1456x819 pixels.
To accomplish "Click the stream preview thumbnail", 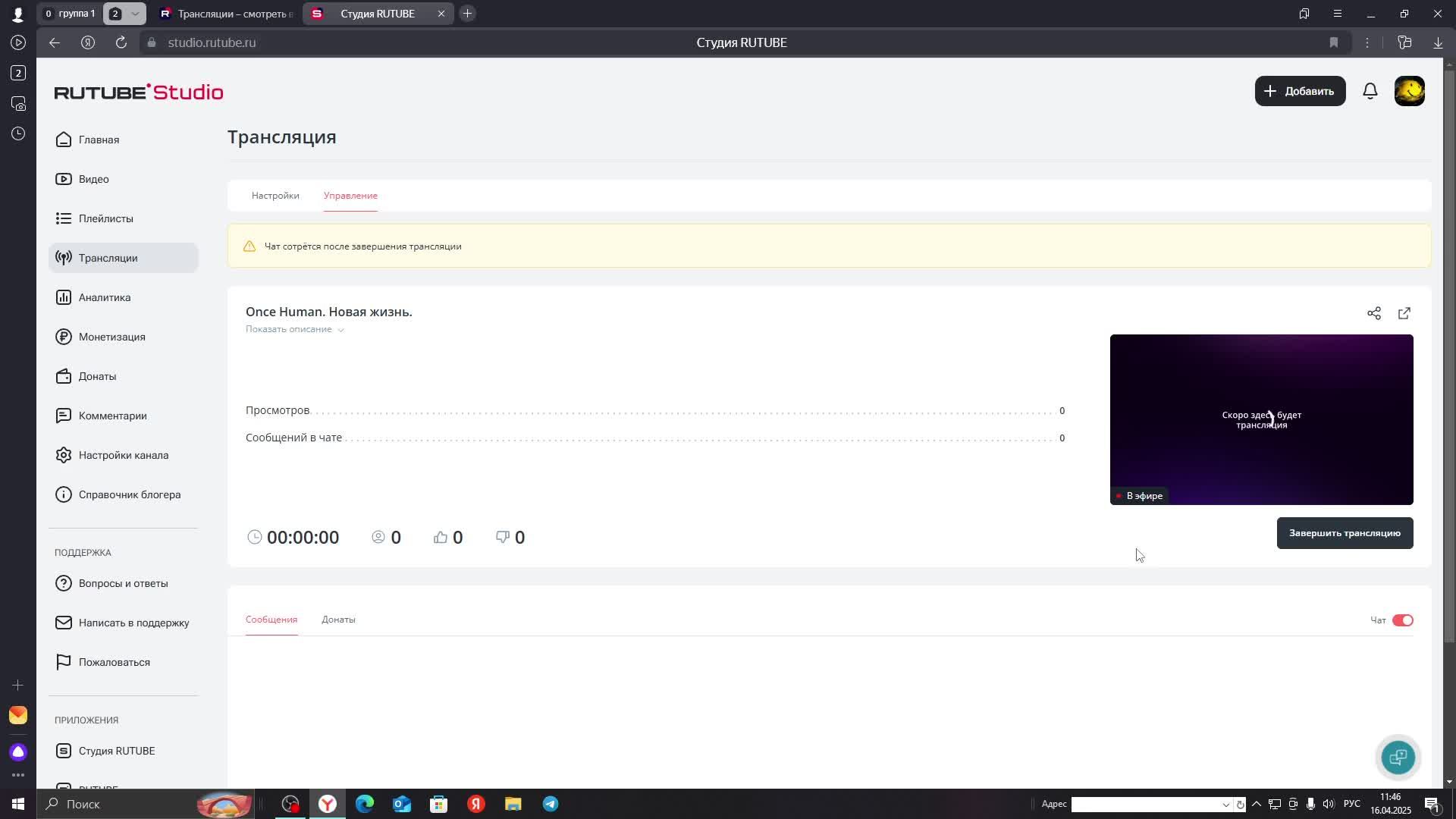I will click(x=1260, y=419).
